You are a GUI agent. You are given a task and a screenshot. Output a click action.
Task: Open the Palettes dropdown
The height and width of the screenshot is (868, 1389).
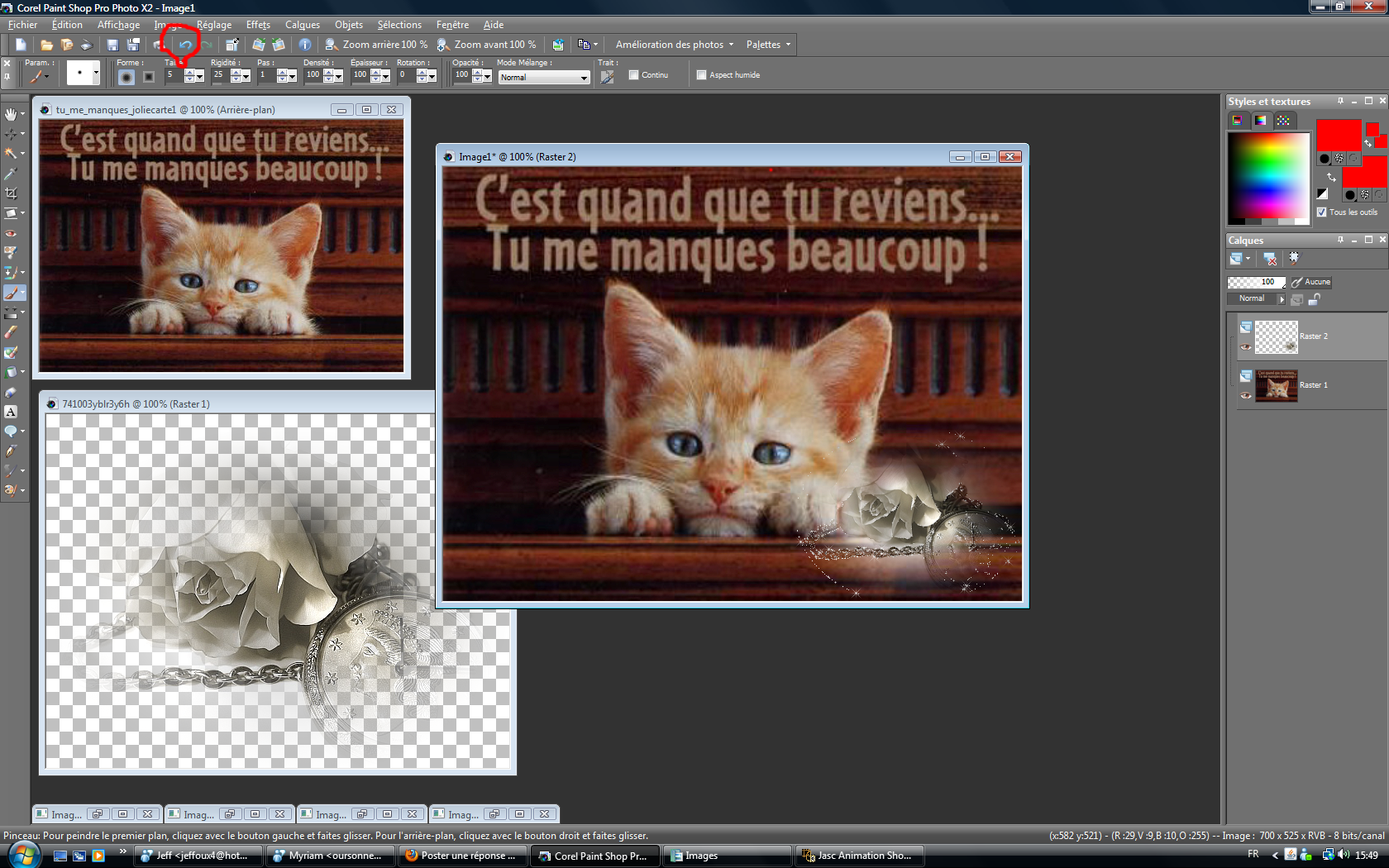click(x=768, y=45)
